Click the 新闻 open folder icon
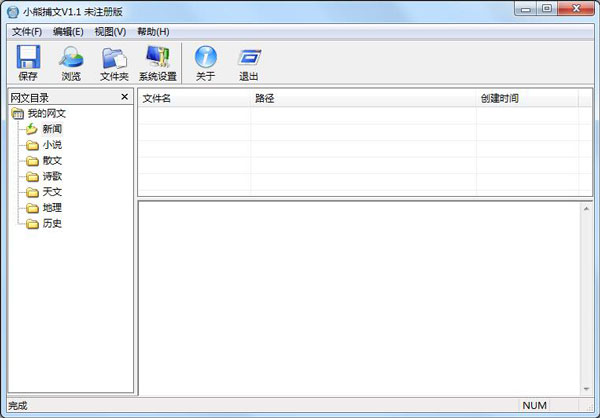 32,129
